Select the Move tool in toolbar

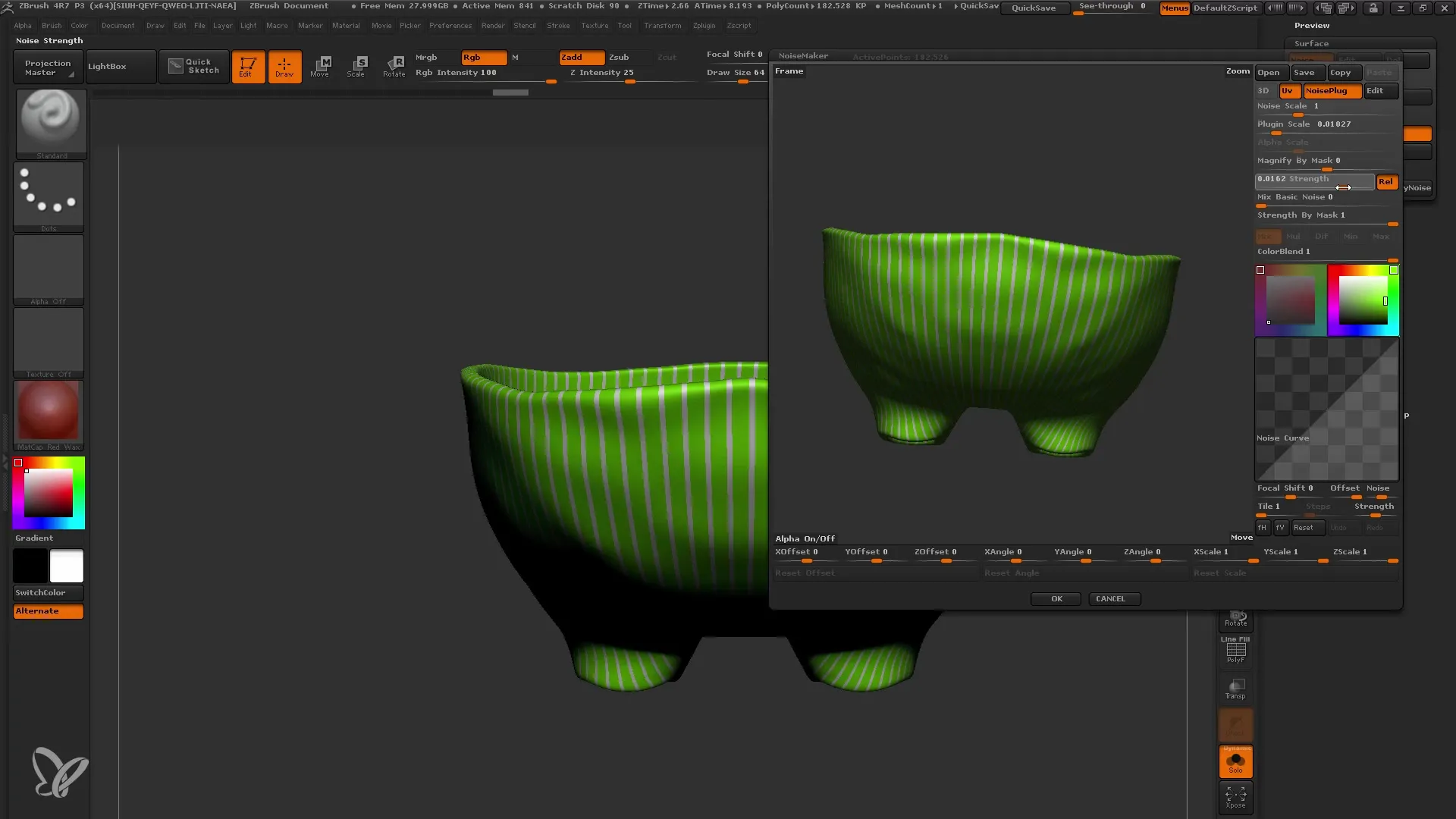pos(320,65)
